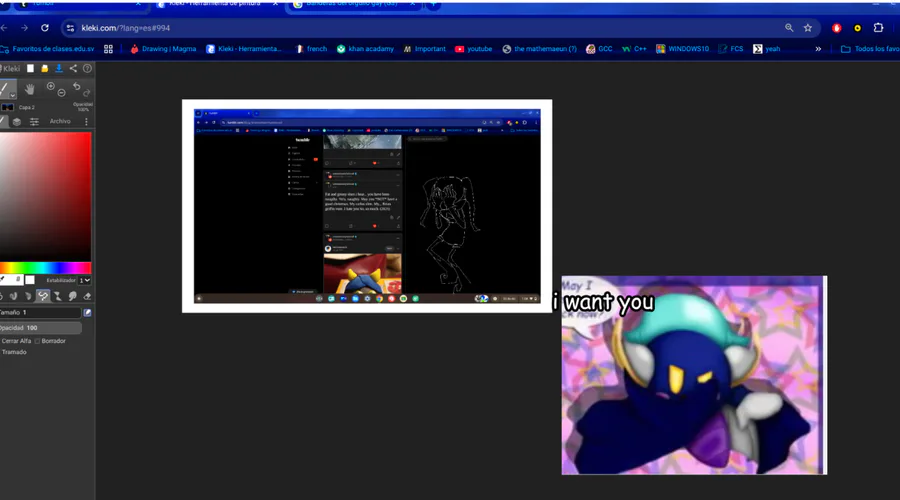Select the sketchy brush
This screenshot has height=500, width=900.
(28, 296)
